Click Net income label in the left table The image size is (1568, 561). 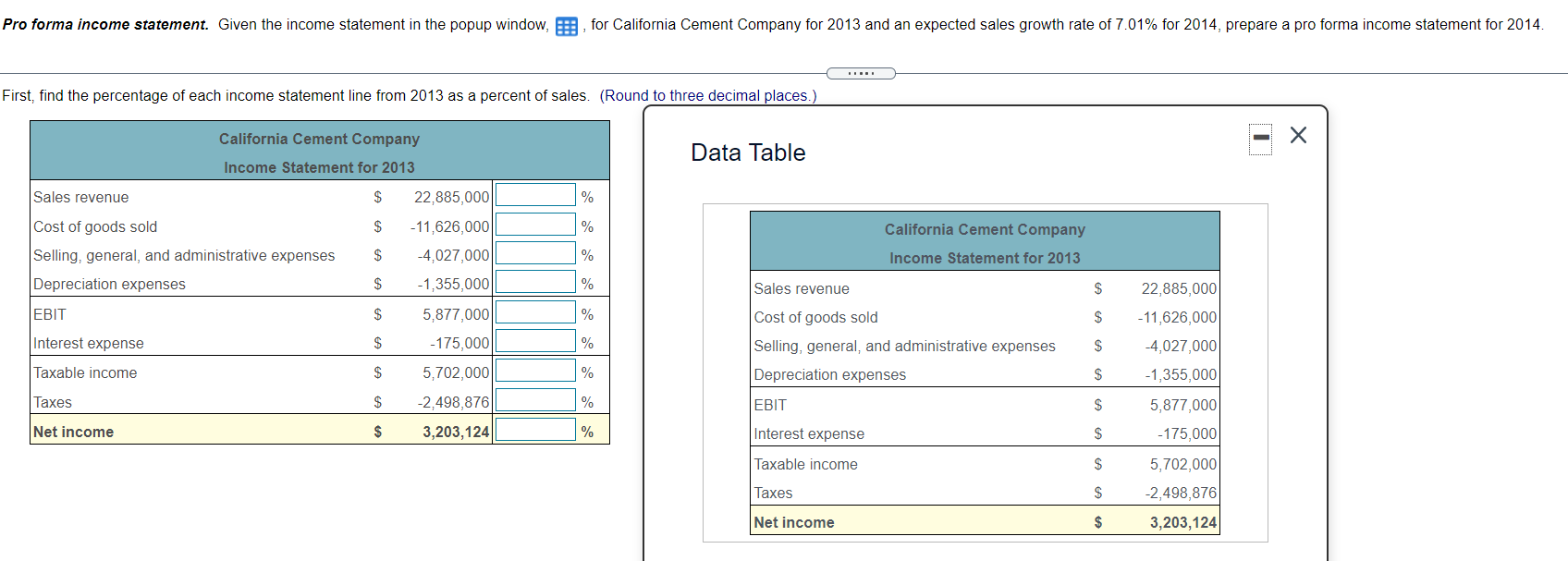tap(73, 432)
